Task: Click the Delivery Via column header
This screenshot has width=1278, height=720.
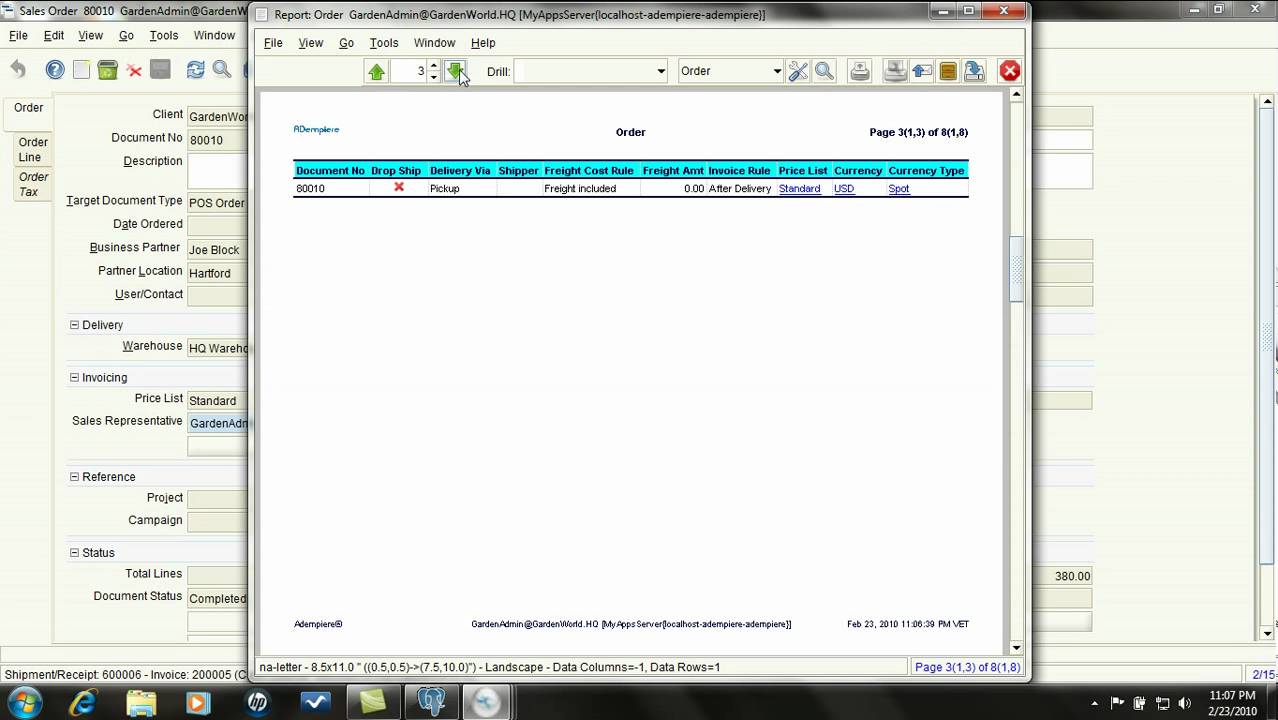Action: (x=460, y=170)
